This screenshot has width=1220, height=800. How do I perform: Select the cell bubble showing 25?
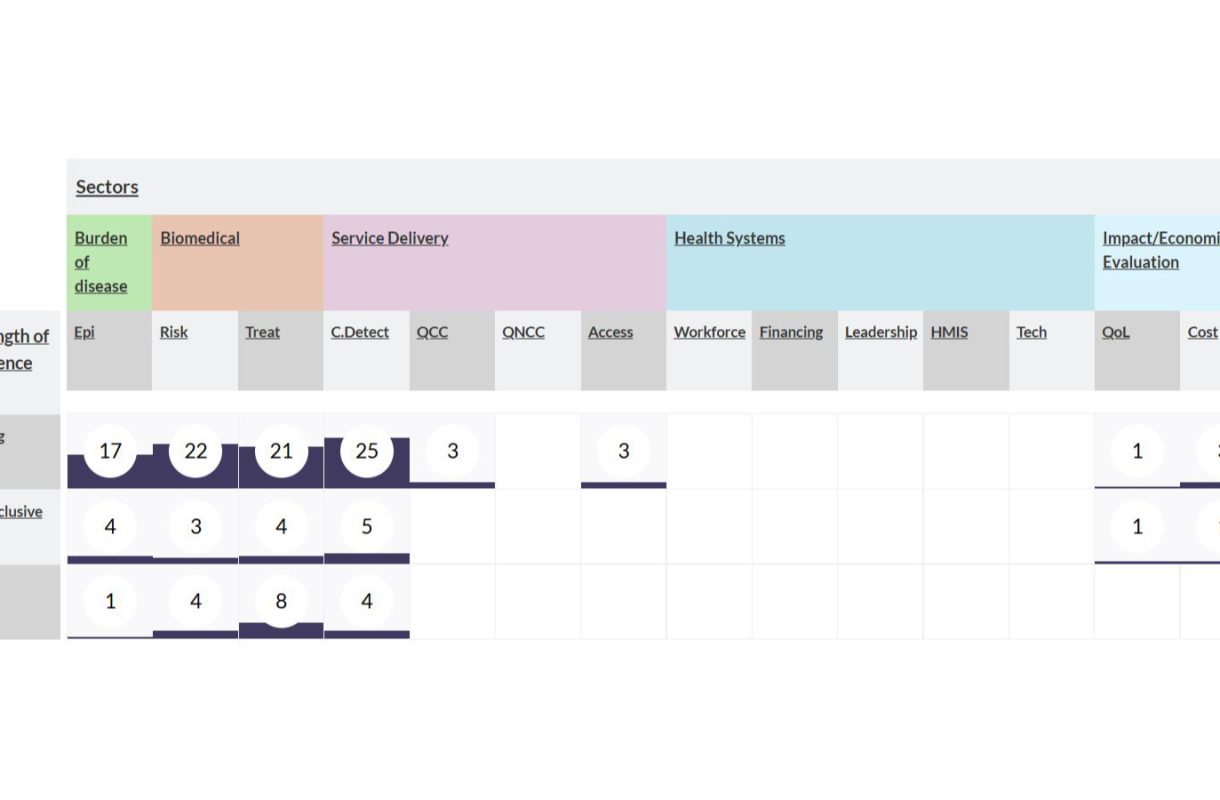367,451
